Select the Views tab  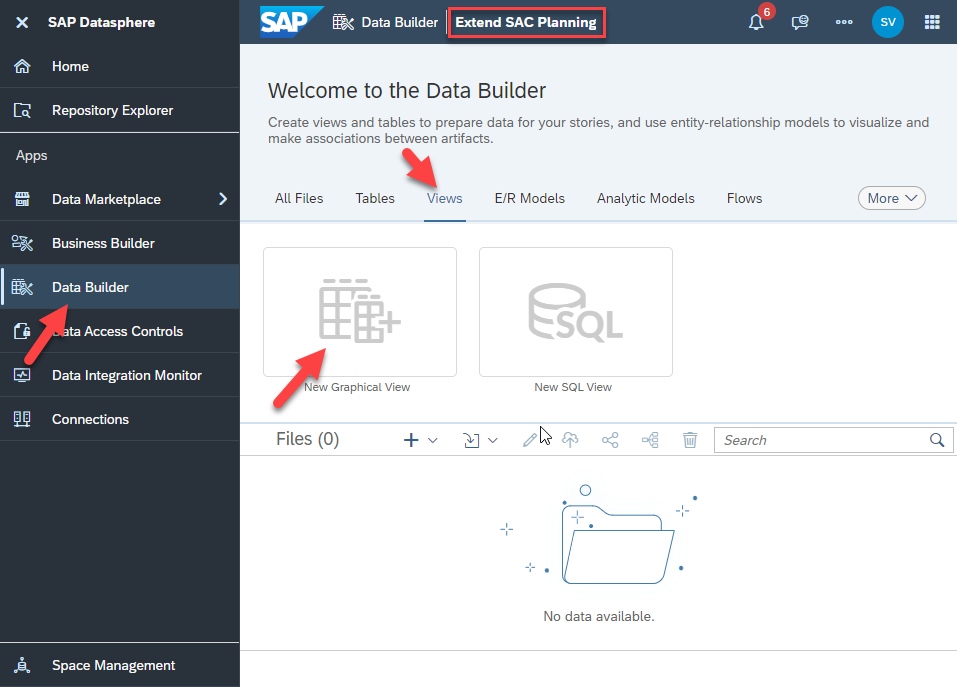(x=444, y=198)
